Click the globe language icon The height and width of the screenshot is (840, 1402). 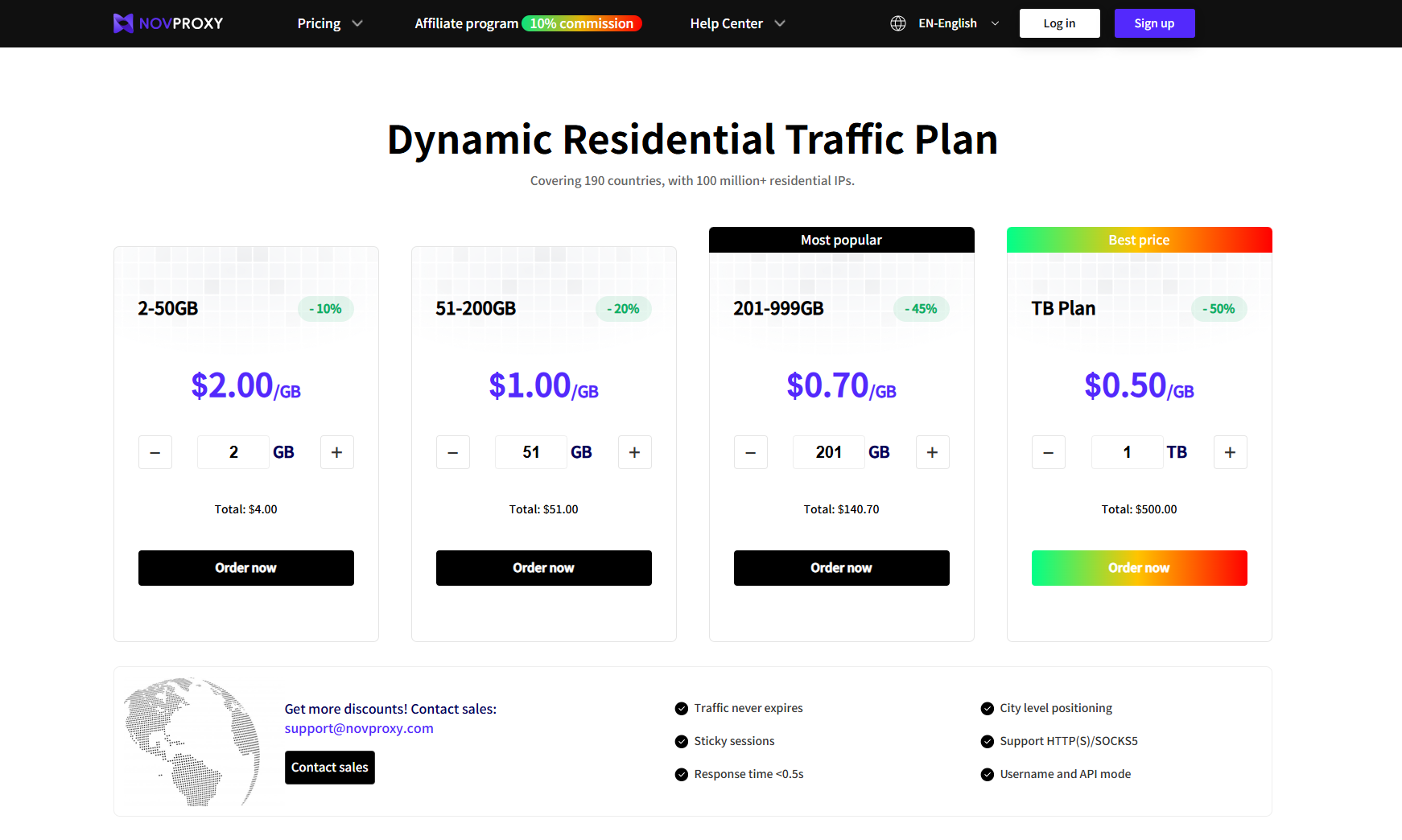pyautogui.click(x=898, y=23)
